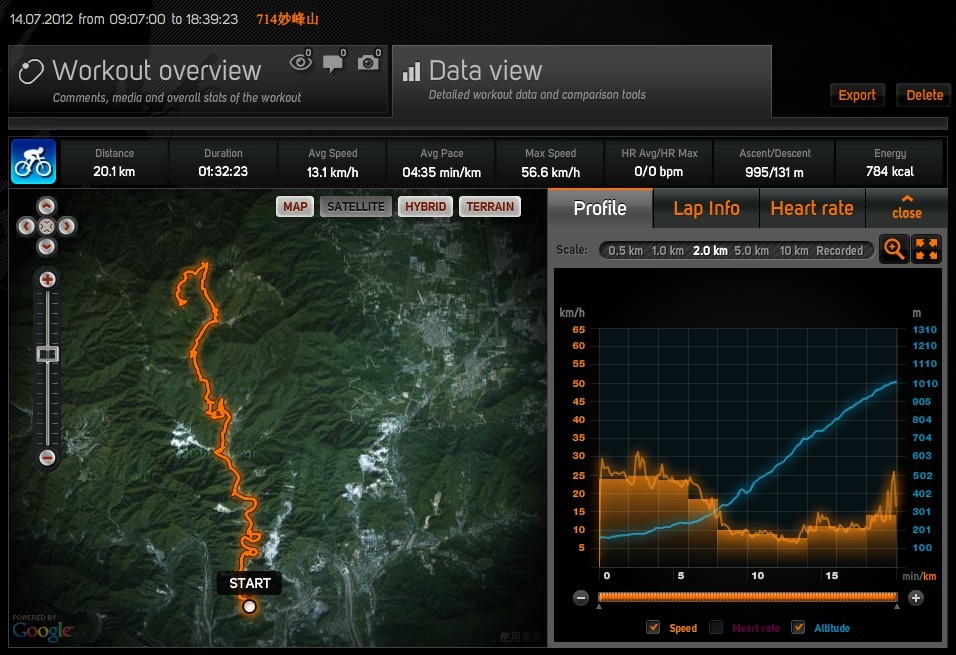Click the chart magnifier zoom icon
Viewport: 956px width, 655px height.
coord(894,250)
